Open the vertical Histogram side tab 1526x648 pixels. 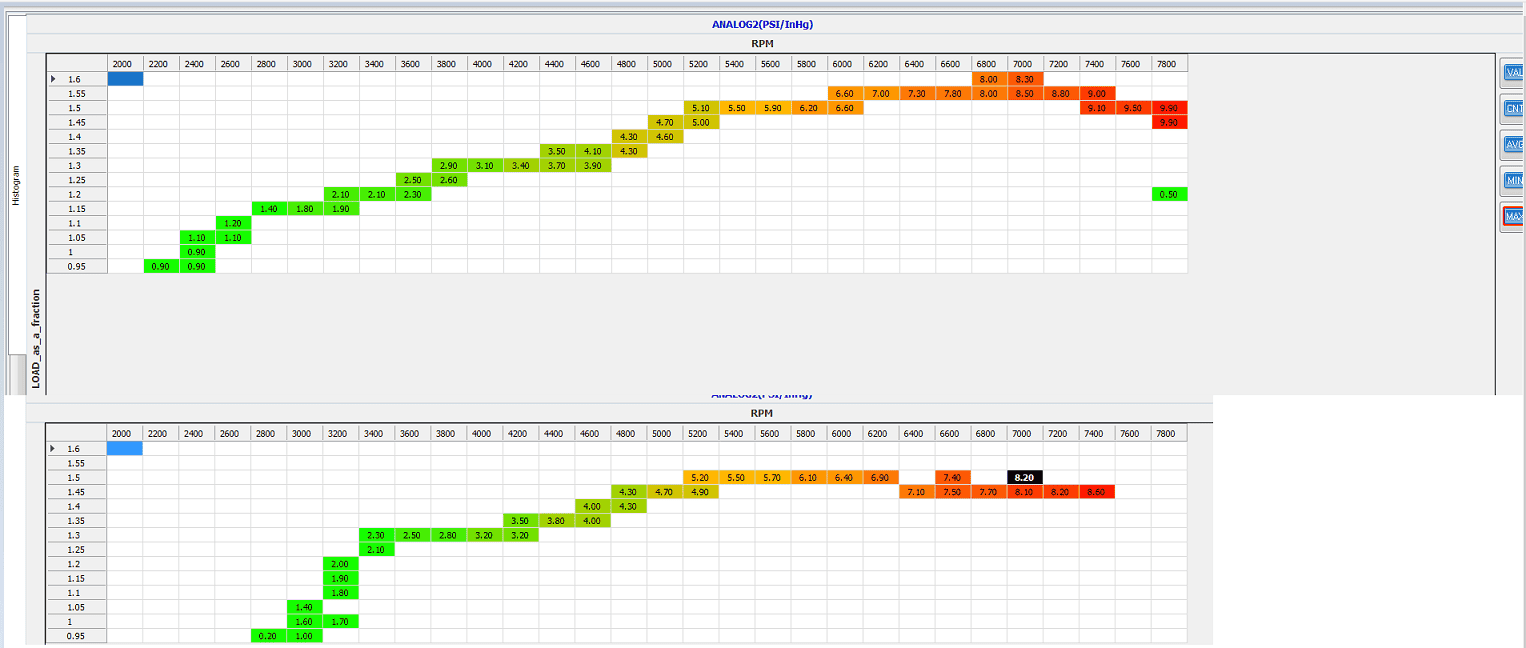point(15,185)
